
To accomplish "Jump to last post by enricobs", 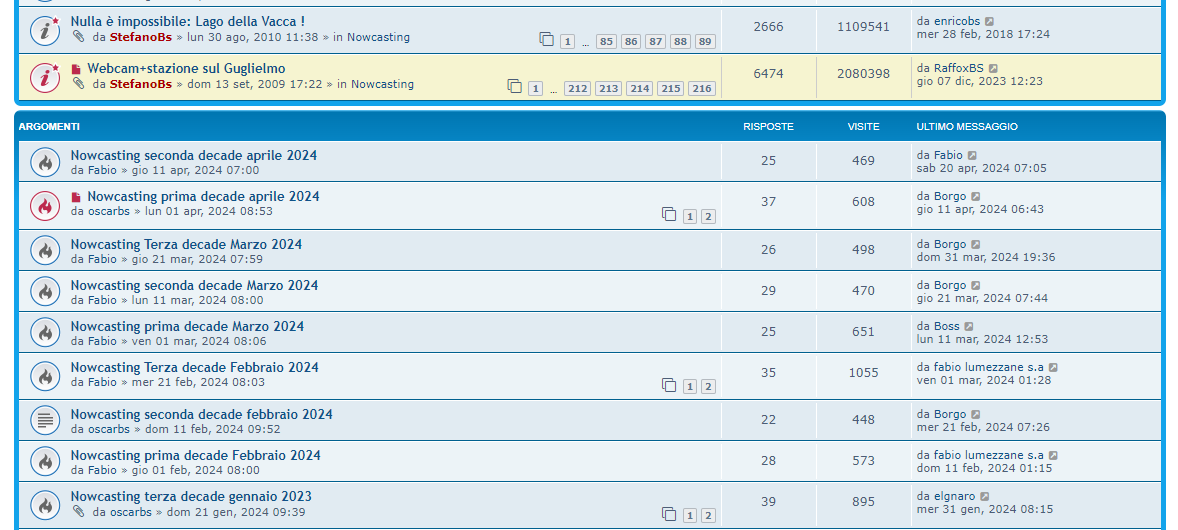I will click(x=990, y=21).
